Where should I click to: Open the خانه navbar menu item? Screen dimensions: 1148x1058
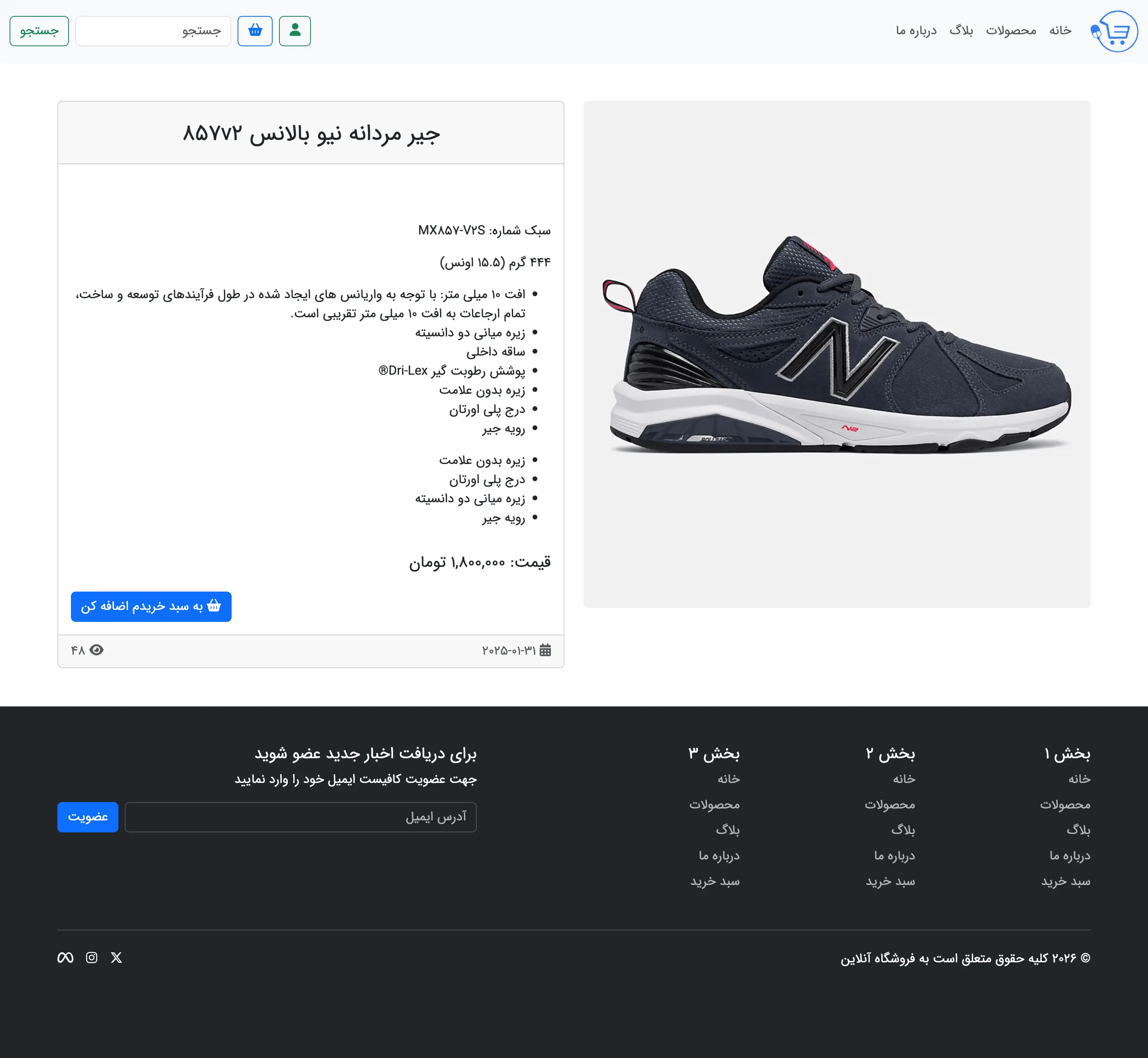tap(1060, 31)
